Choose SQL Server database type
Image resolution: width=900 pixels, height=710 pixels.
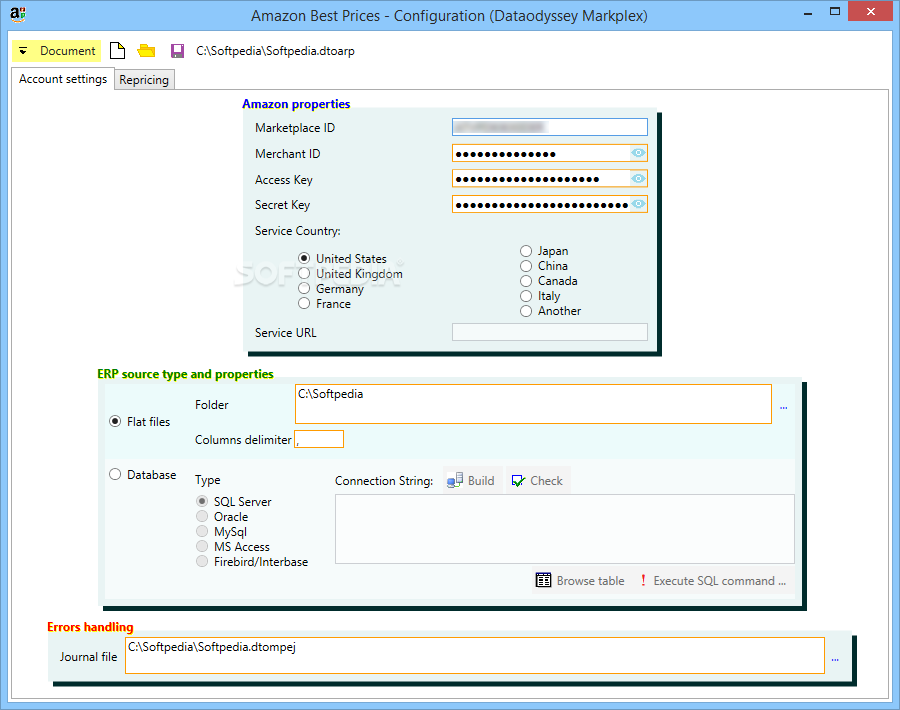tap(234, 502)
